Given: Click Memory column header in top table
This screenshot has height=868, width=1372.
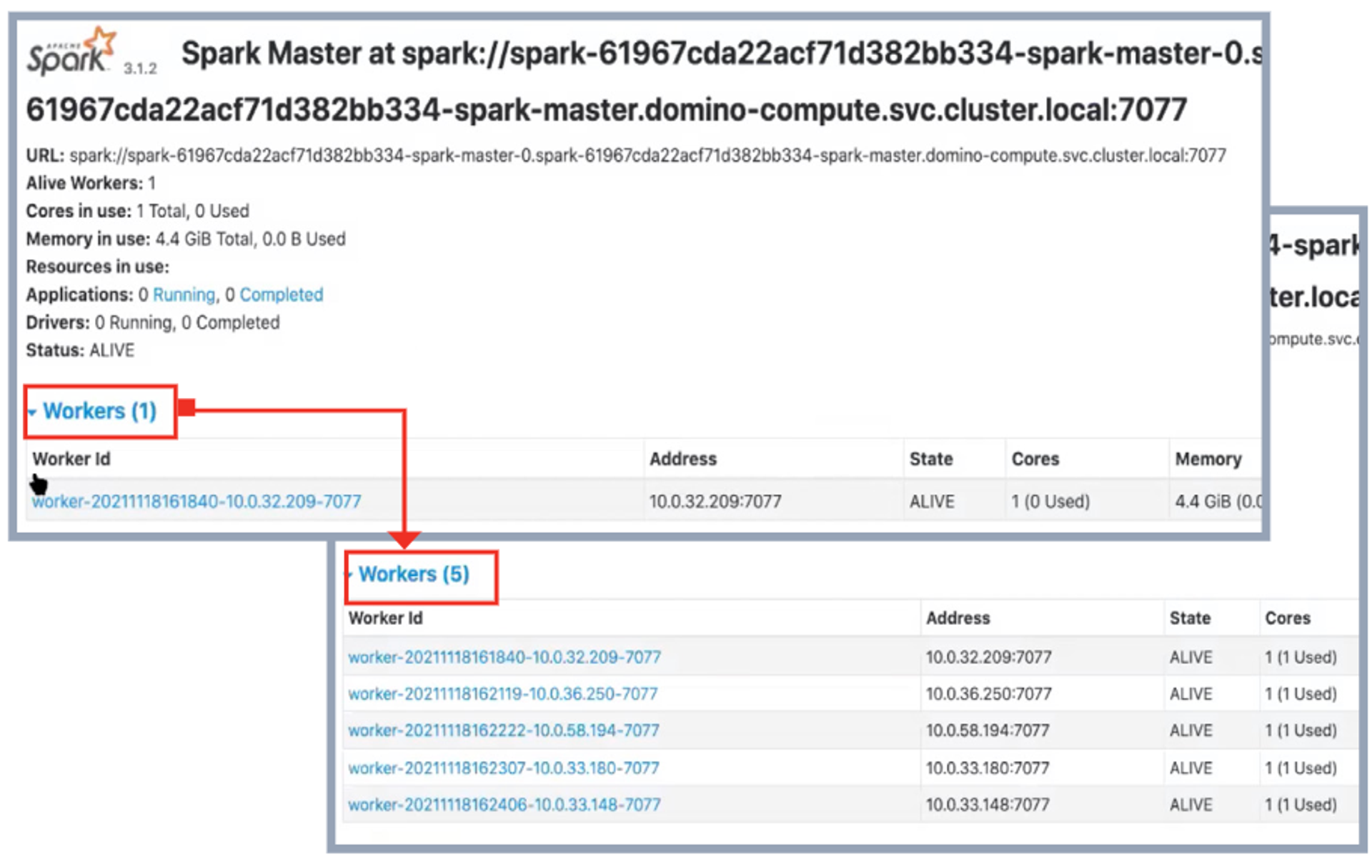Looking at the screenshot, I should coord(1208,459).
